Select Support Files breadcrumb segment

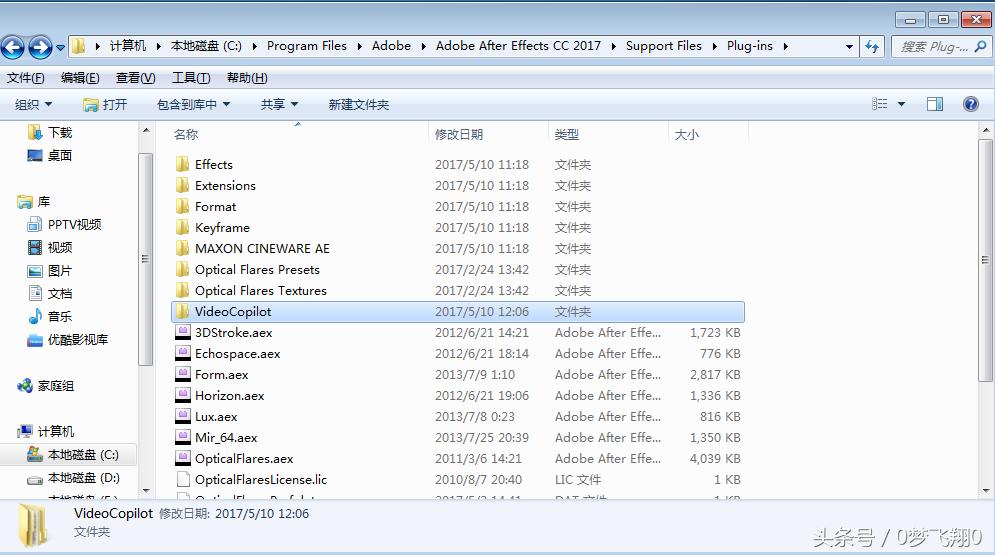click(664, 46)
